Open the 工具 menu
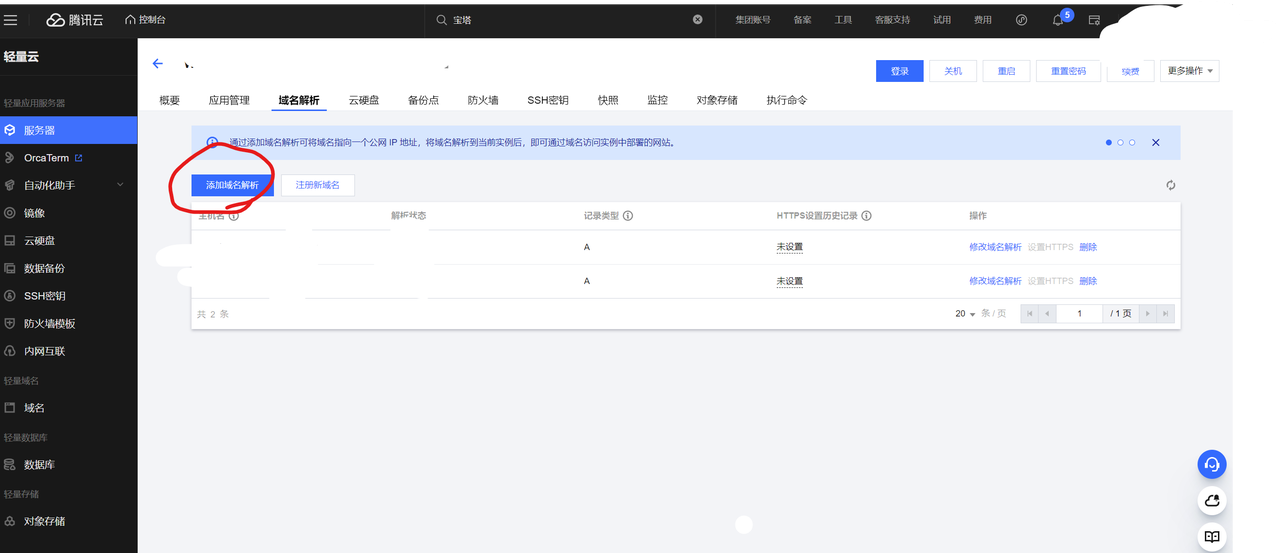The image size is (1280, 553). pos(843,20)
